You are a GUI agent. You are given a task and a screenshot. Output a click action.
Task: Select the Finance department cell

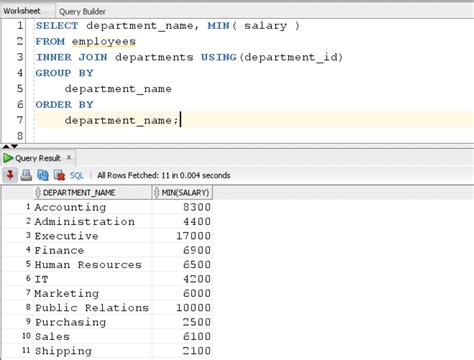[x=93, y=250]
